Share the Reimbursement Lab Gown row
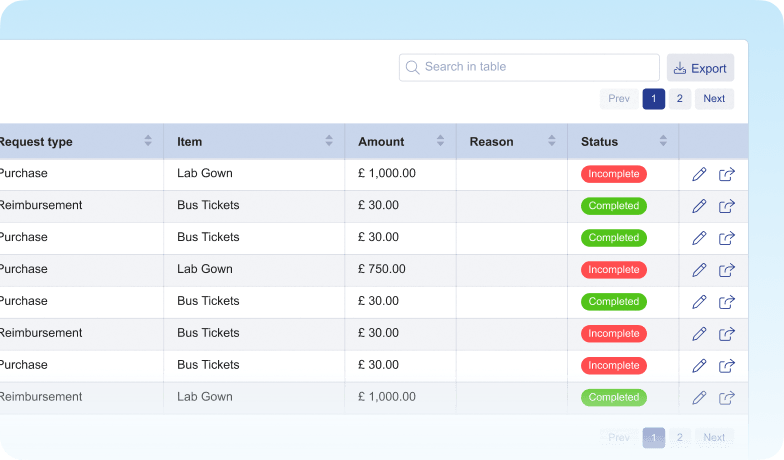 (x=726, y=398)
